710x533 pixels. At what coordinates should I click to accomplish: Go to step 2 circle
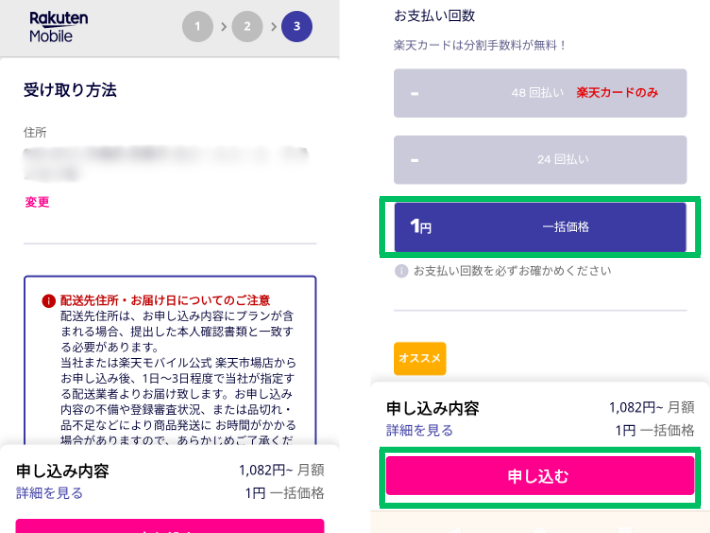tap(247, 27)
